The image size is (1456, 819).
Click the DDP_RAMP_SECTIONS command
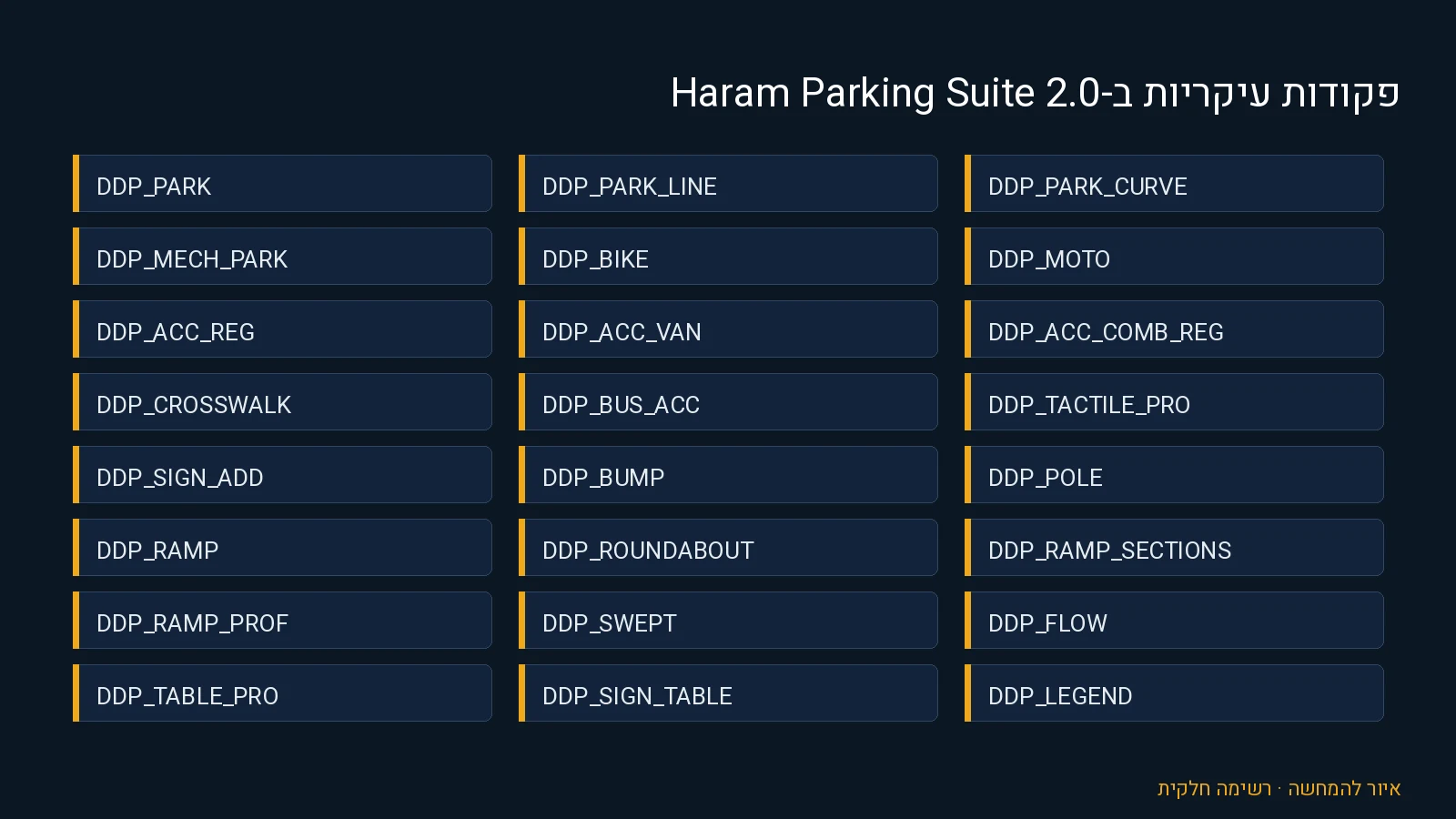coord(1174,548)
